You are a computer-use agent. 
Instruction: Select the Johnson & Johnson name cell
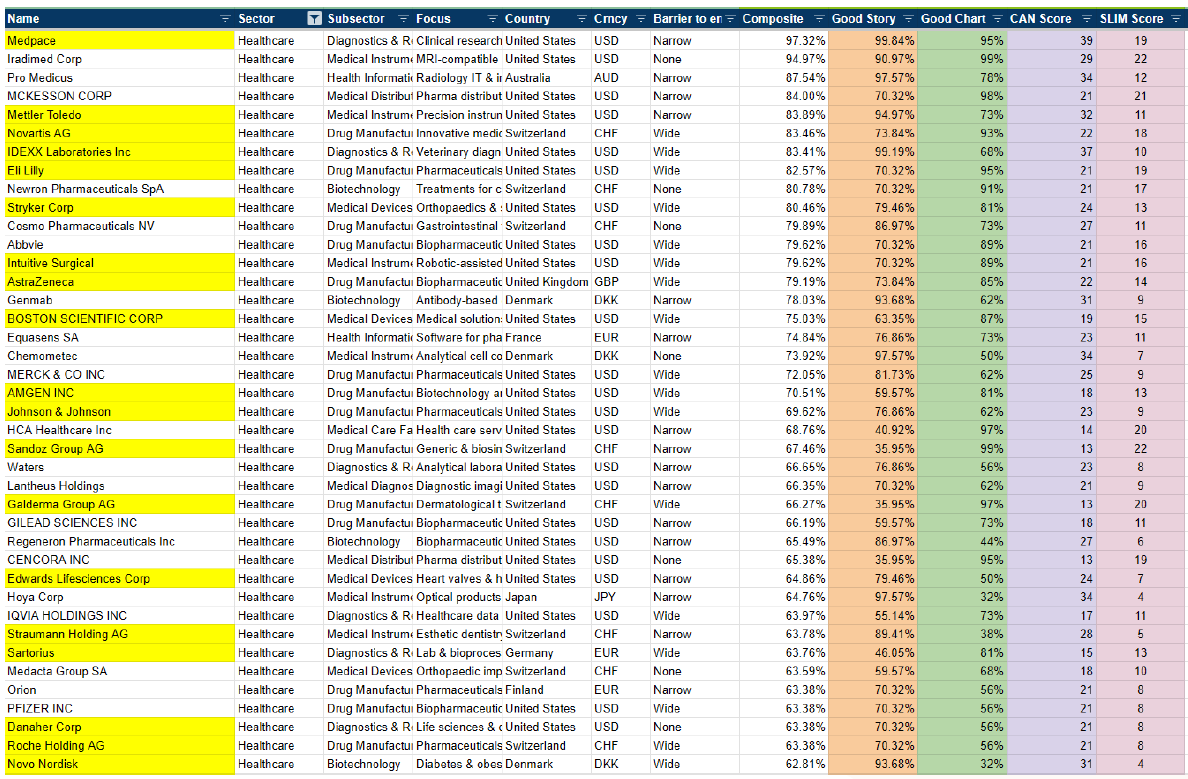[120, 412]
